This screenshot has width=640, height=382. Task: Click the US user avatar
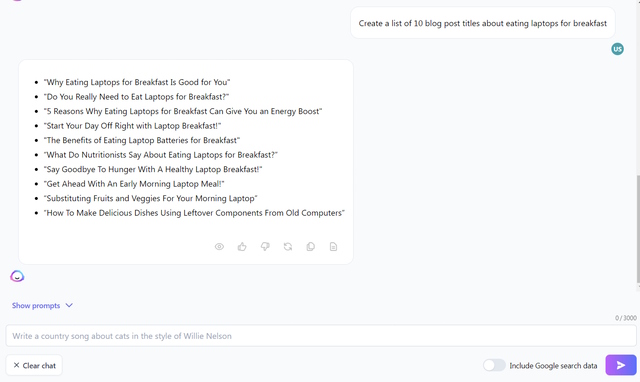coord(617,49)
